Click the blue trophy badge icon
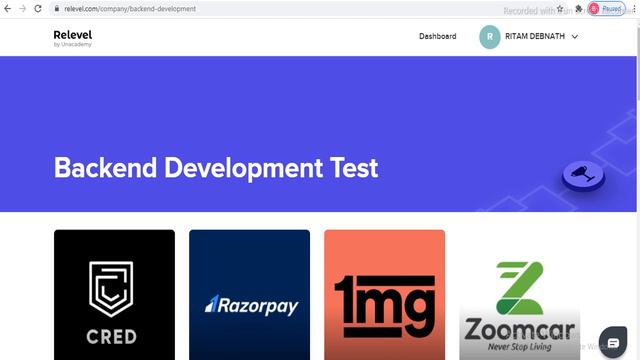This screenshot has height=360, width=640. pyautogui.click(x=583, y=176)
